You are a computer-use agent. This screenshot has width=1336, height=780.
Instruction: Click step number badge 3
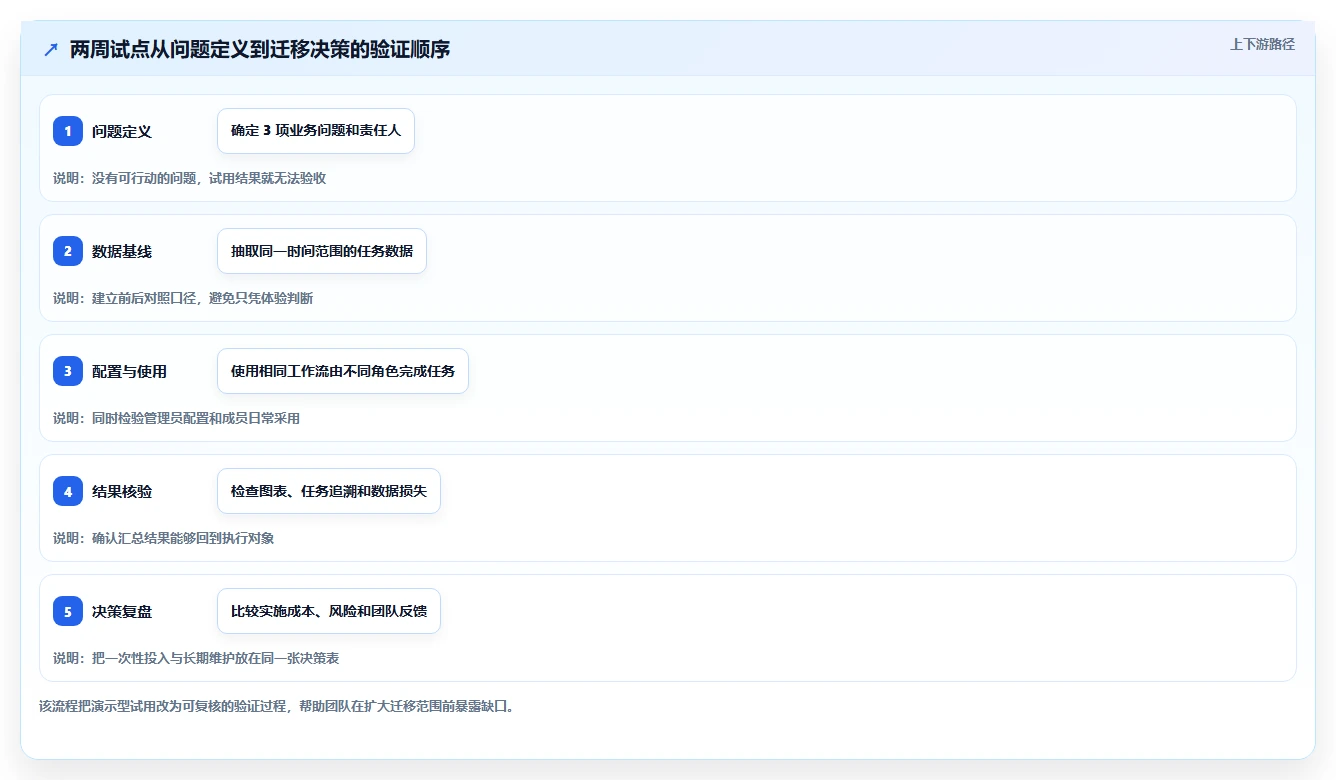click(x=68, y=371)
